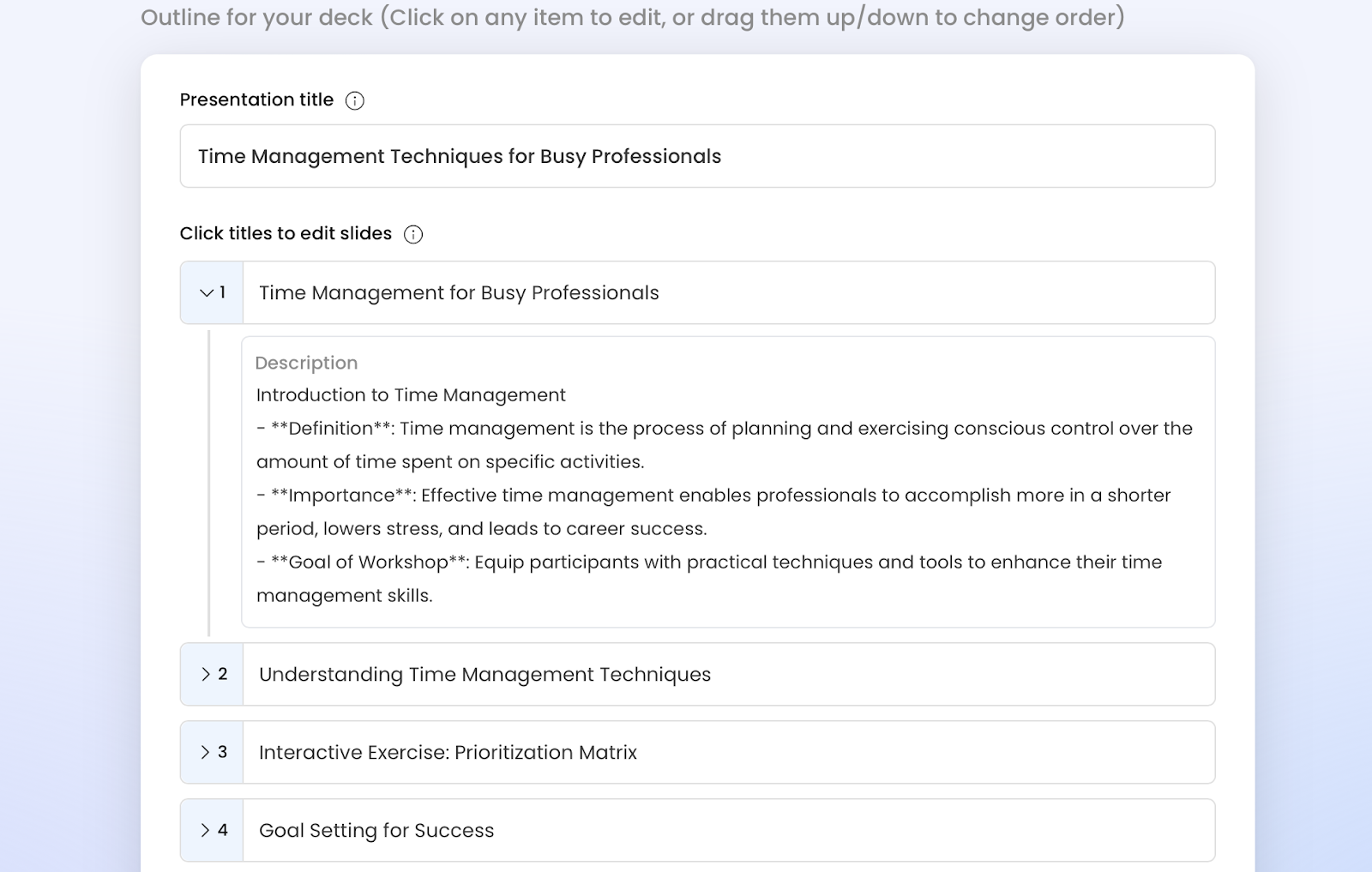This screenshot has width=1372, height=872.
Task: Click the slide 1 Description text area
Action: tap(728, 482)
